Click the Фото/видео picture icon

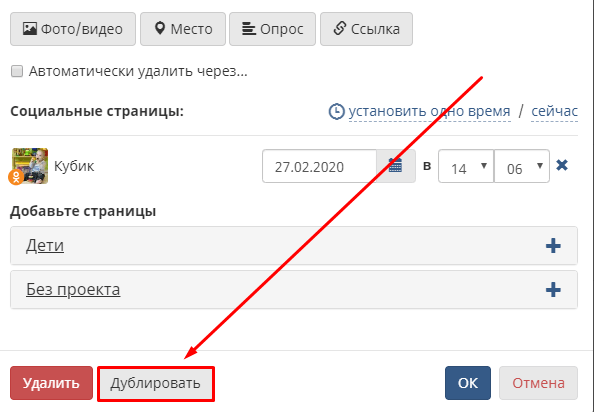click(30, 29)
